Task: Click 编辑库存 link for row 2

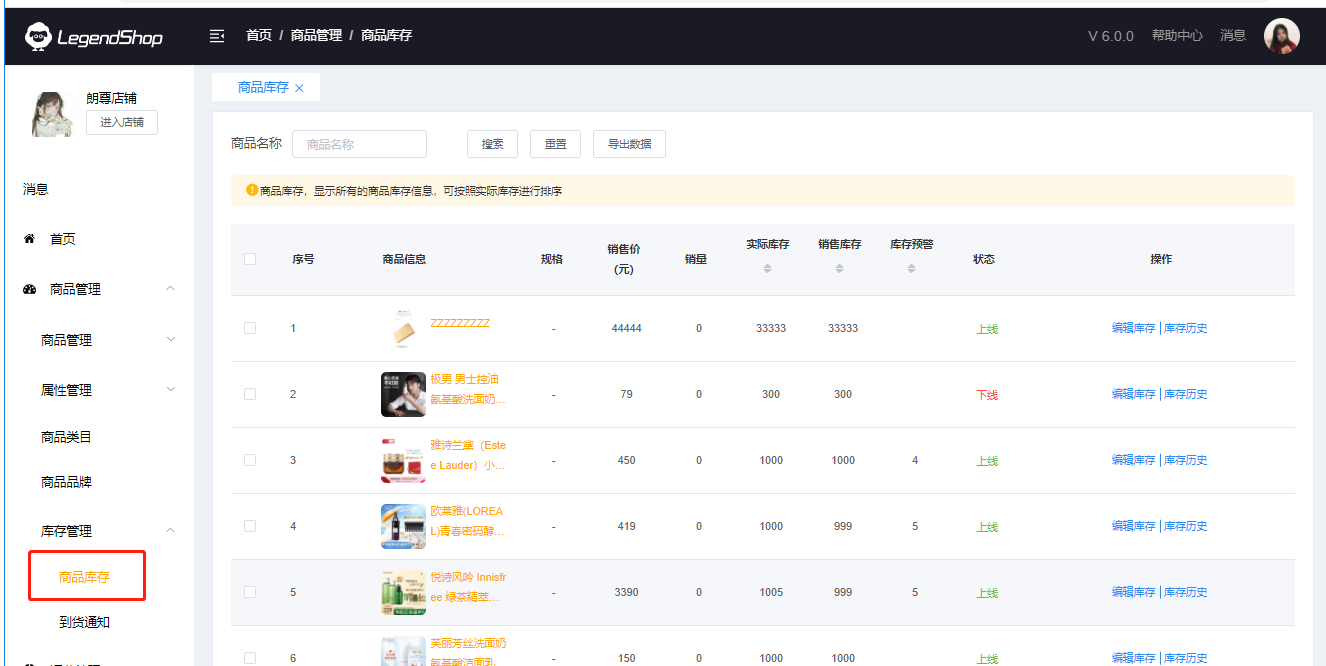Action: 1133,394
